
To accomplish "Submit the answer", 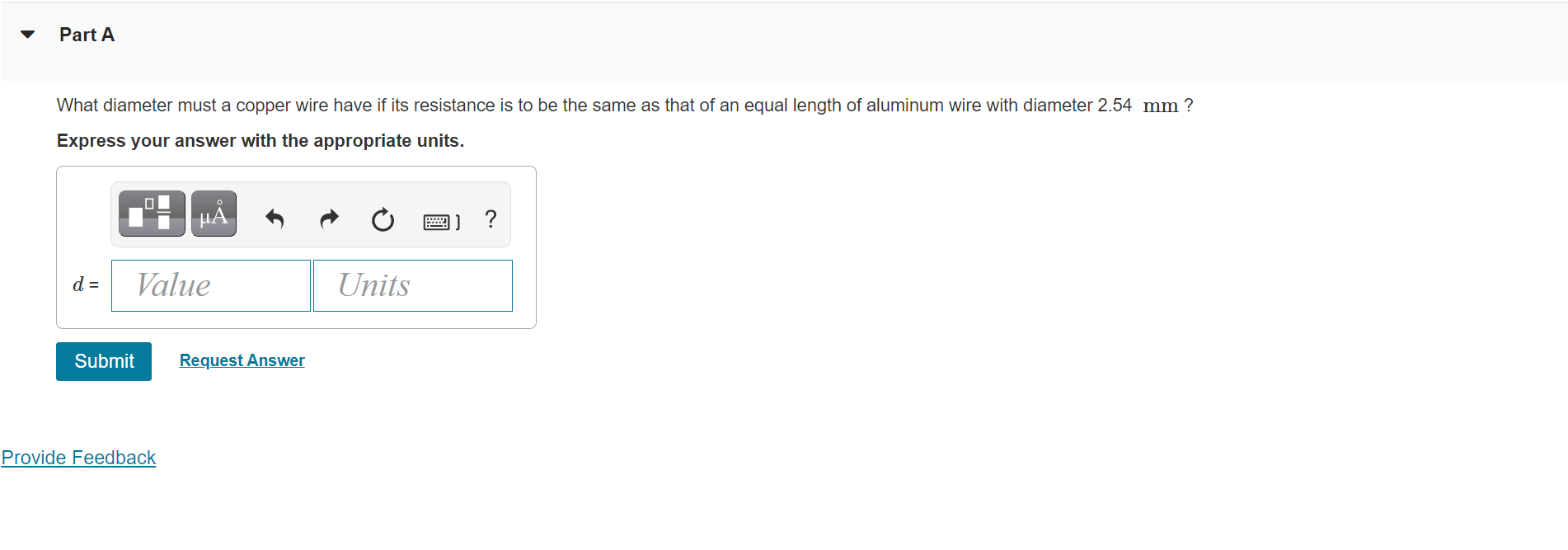I will point(103,361).
